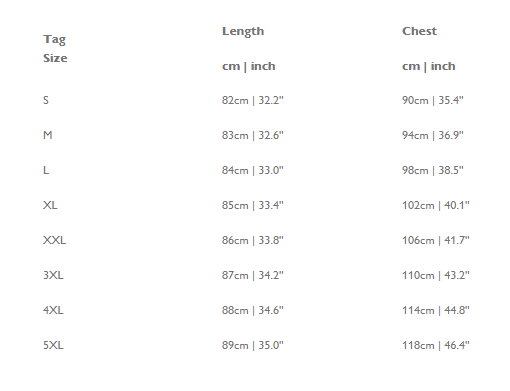
Task: Click the 84cm | 33.0" length value
Action: pyautogui.click(x=253, y=170)
